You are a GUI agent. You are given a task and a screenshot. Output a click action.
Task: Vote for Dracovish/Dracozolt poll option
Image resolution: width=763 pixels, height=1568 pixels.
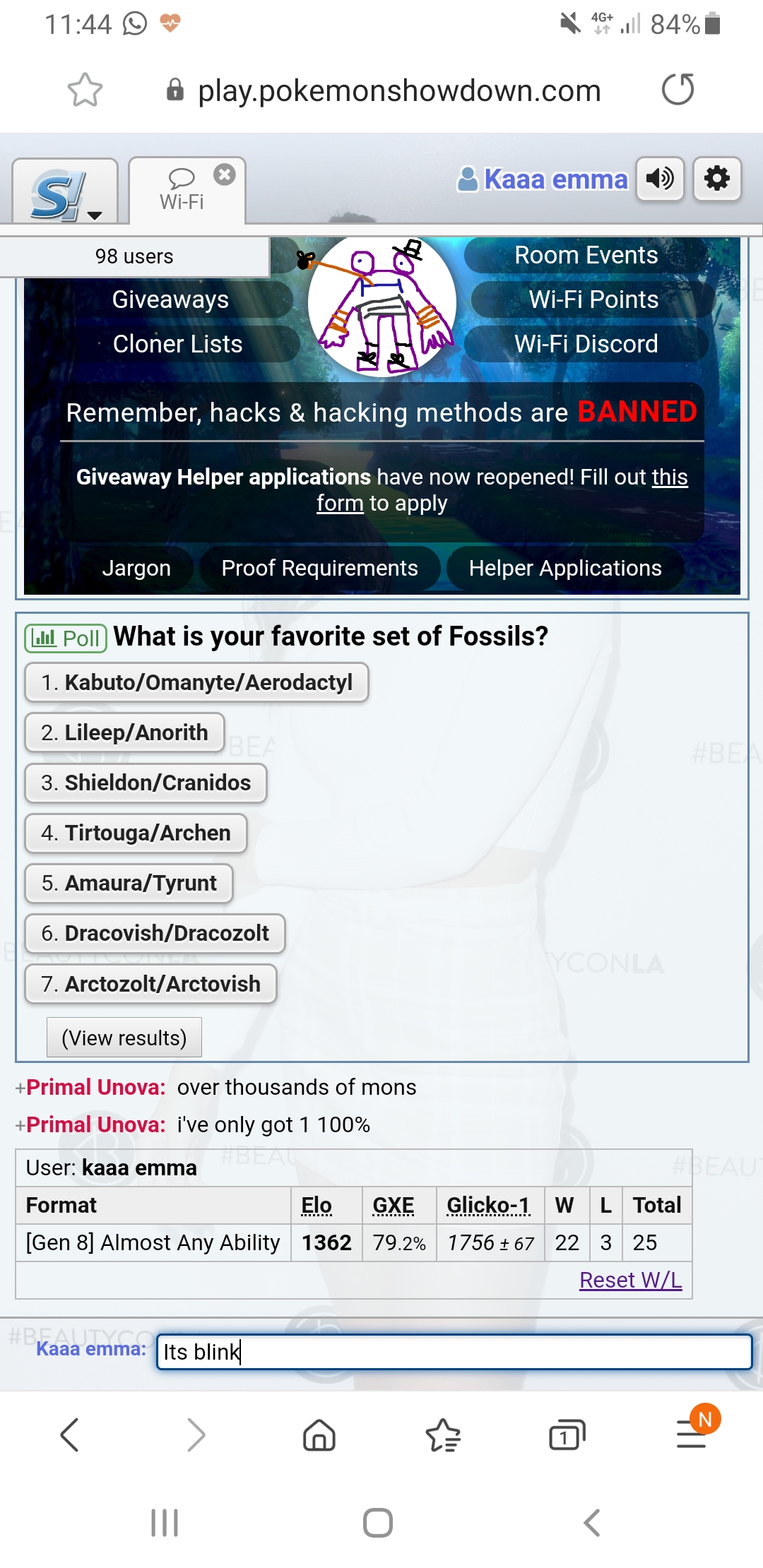(x=155, y=933)
